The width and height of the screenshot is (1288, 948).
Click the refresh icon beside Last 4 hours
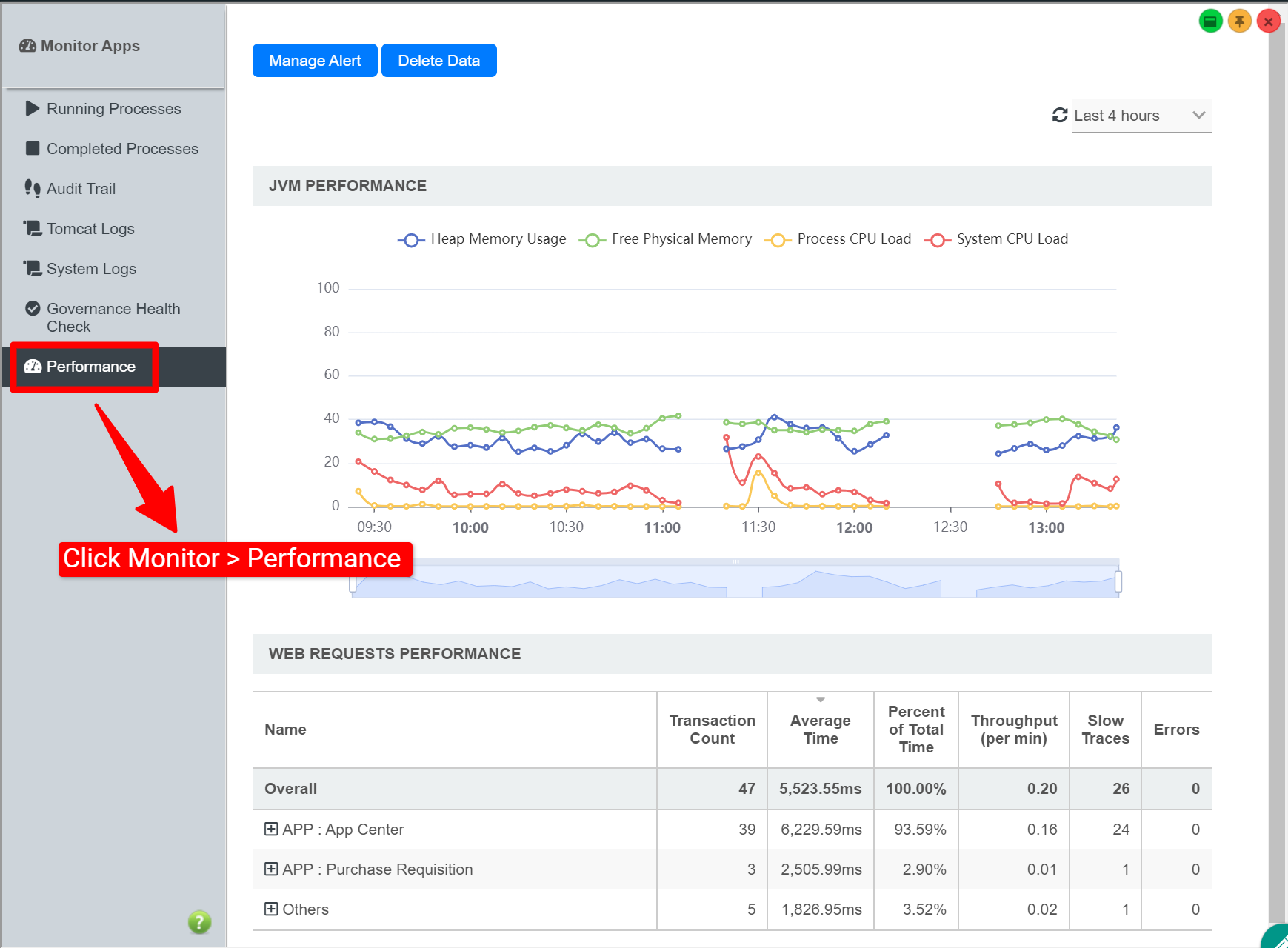tap(1060, 116)
